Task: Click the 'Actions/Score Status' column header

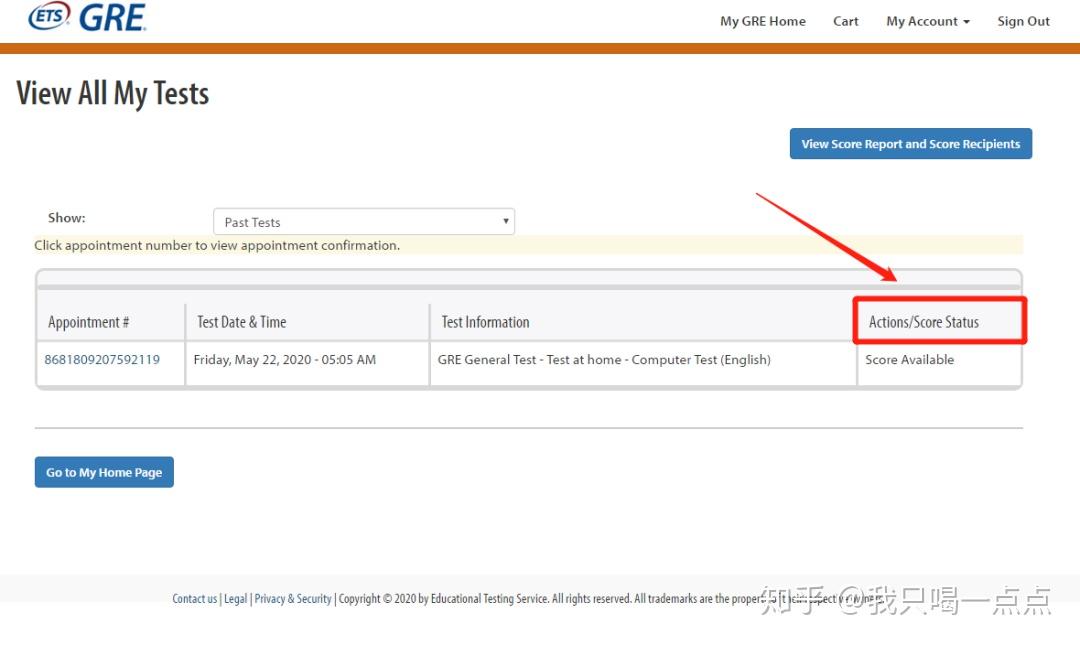Action: (x=924, y=322)
